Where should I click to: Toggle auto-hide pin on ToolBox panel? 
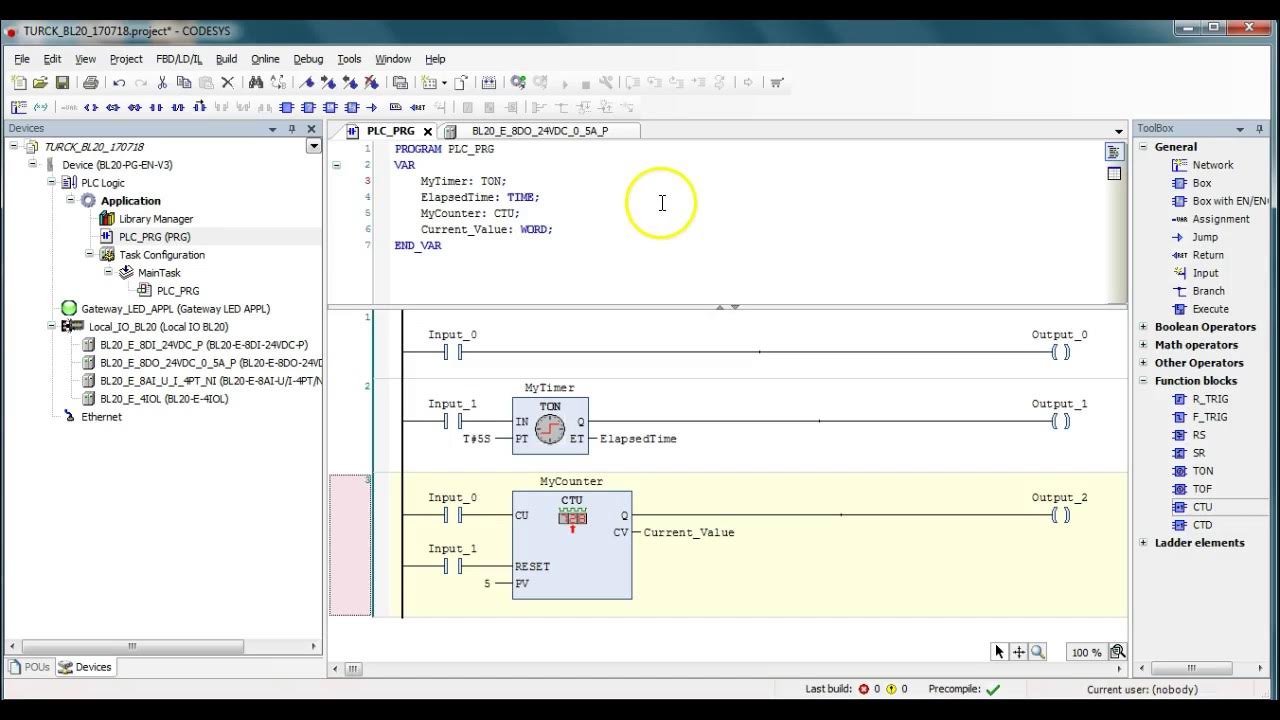(x=1259, y=129)
